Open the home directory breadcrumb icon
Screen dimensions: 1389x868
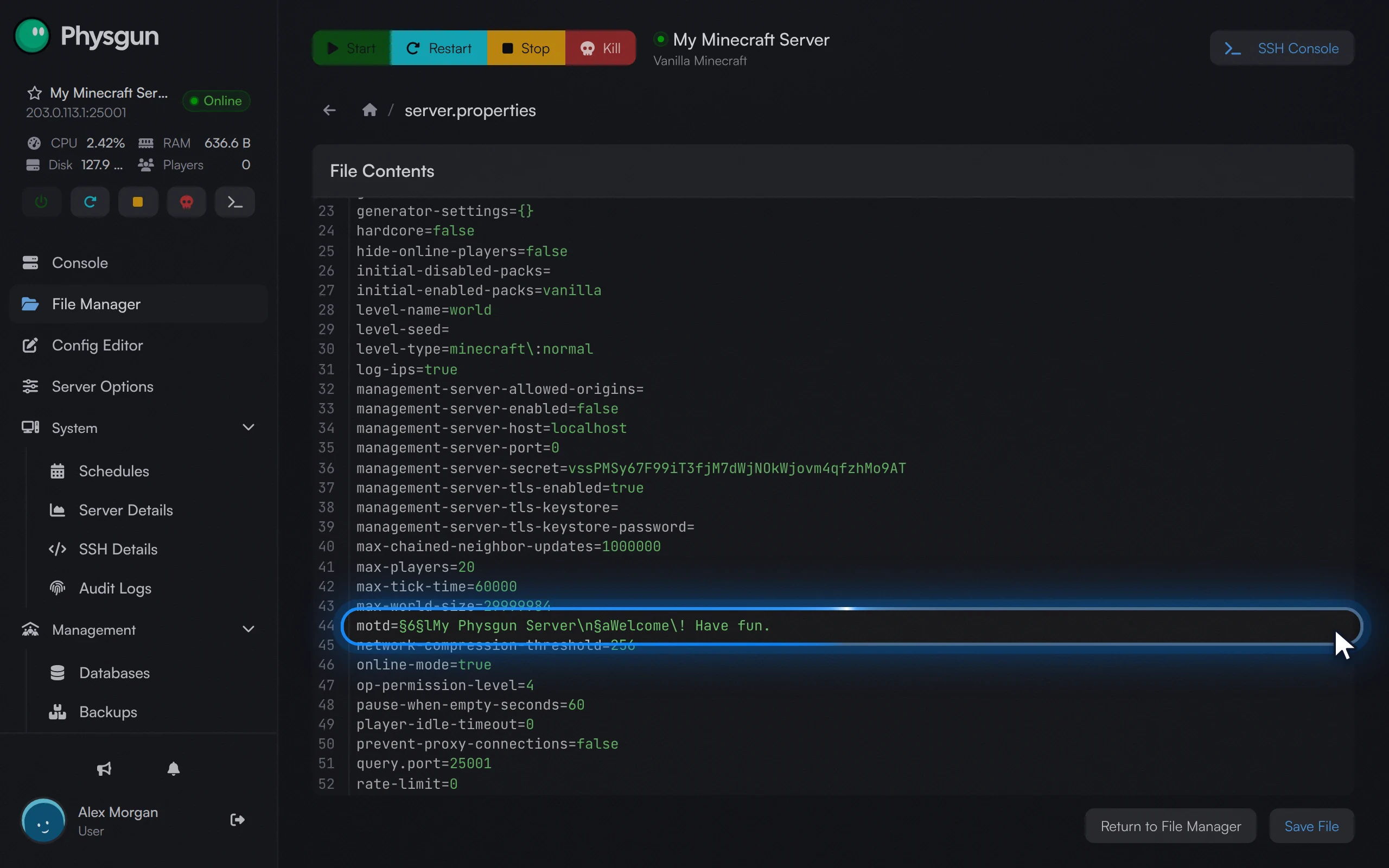[x=369, y=110]
